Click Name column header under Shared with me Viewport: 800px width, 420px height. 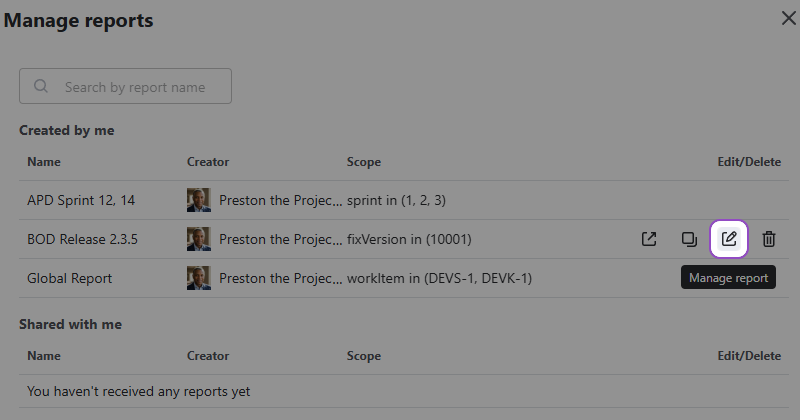[x=44, y=356]
